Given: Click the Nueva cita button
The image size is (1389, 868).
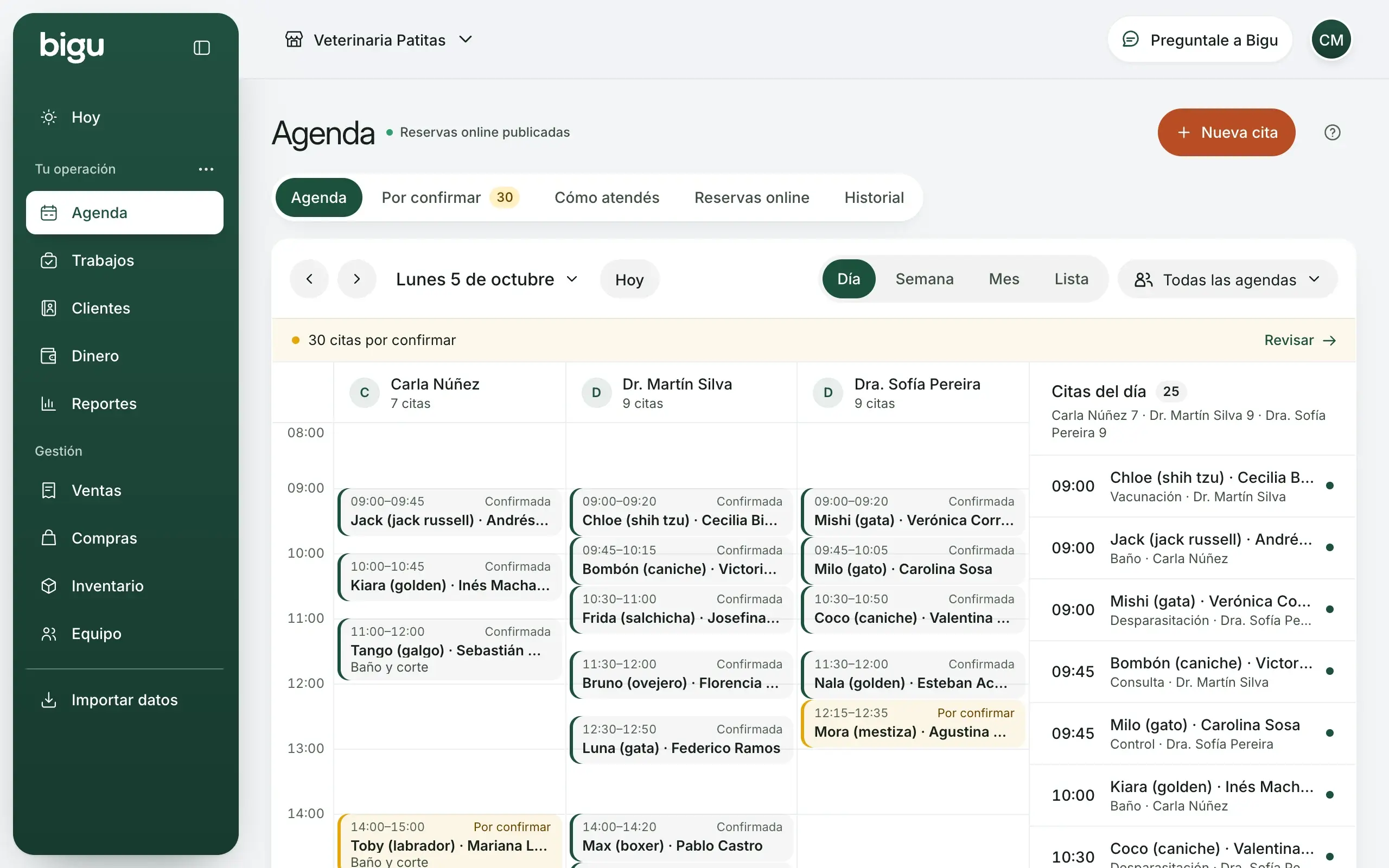Looking at the screenshot, I should 1226,132.
